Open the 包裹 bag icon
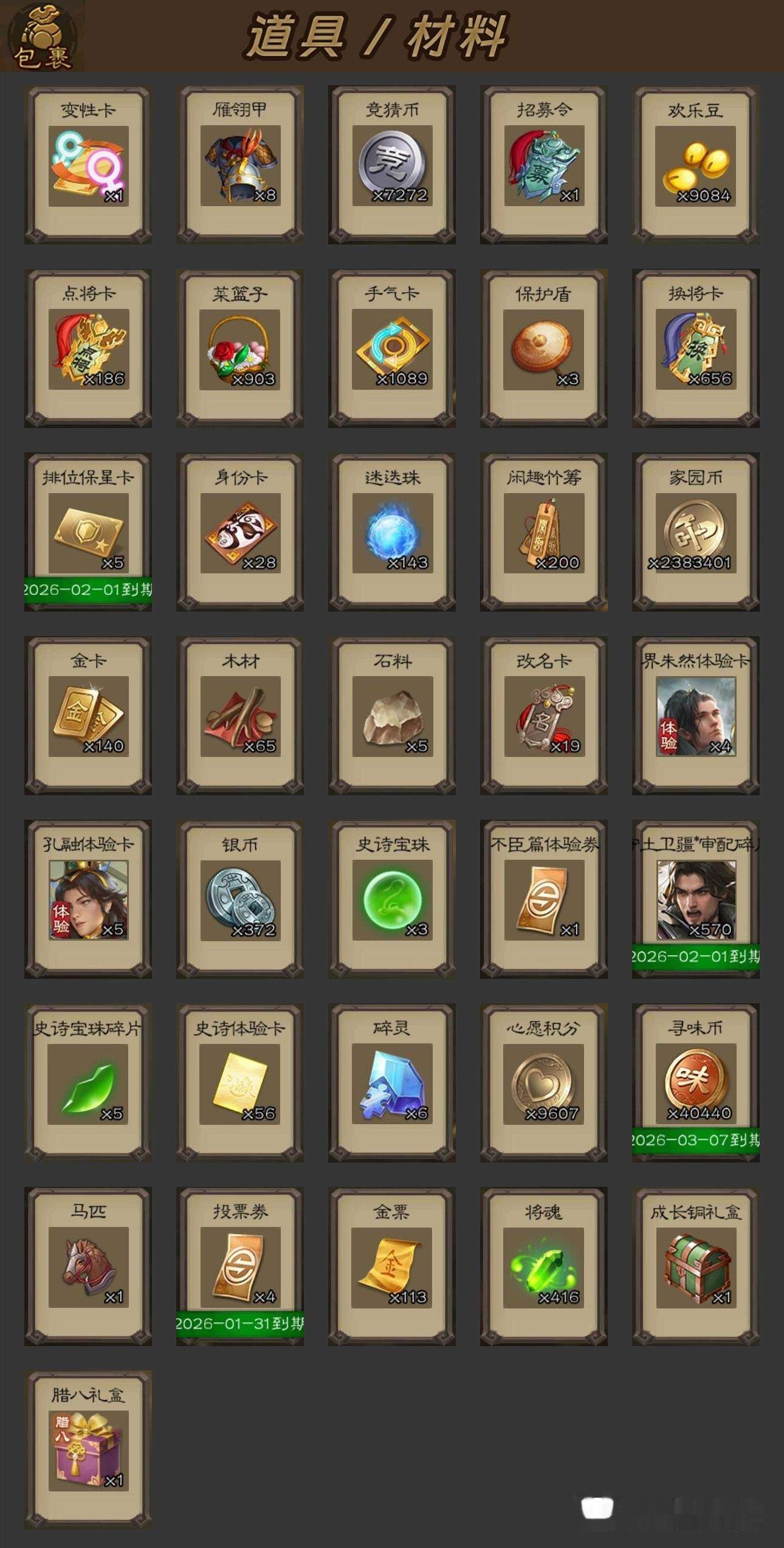Image resolution: width=784 pixels, height=1548 pixels. click(42, 36)
